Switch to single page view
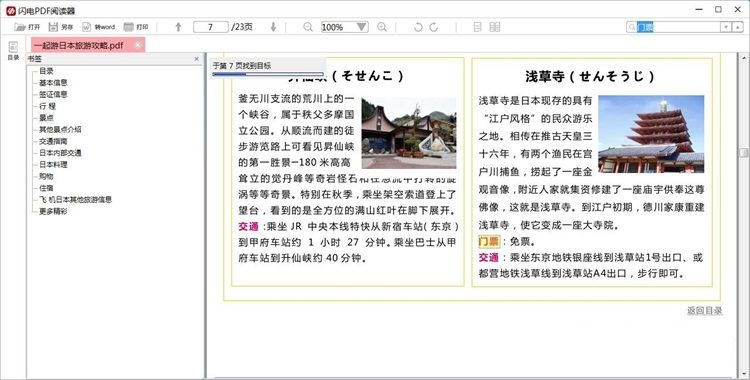 [477, 27]
